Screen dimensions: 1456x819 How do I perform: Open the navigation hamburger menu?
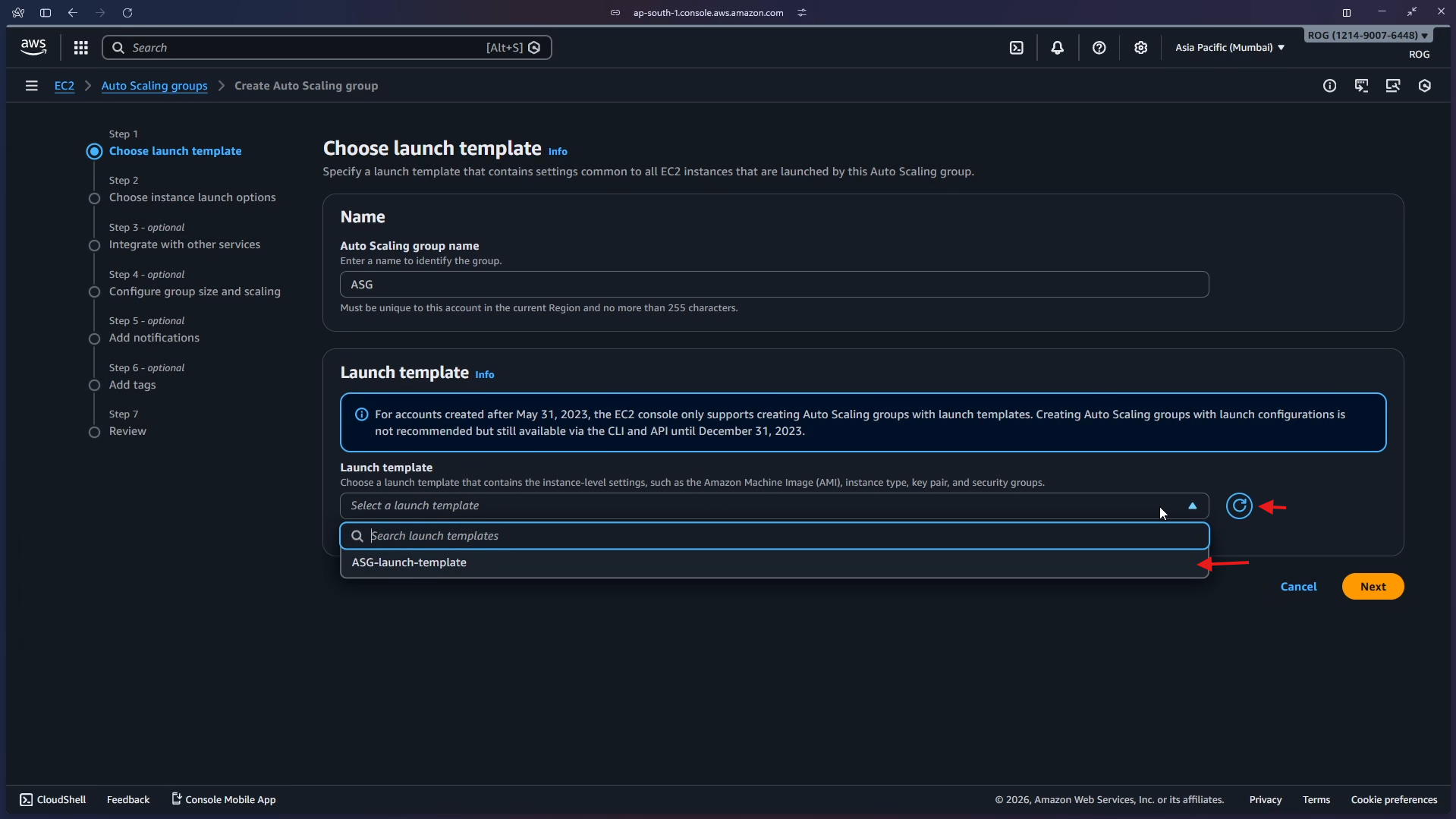(x=30, y=86)
